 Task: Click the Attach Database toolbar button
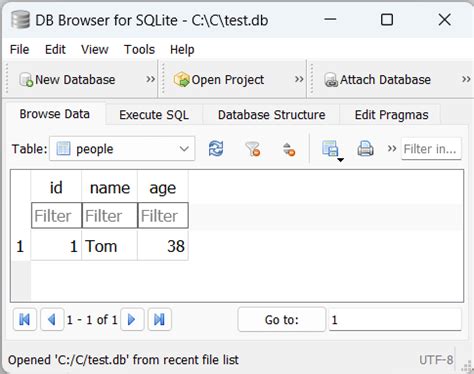pyautogui.click(x=377, y=80)
